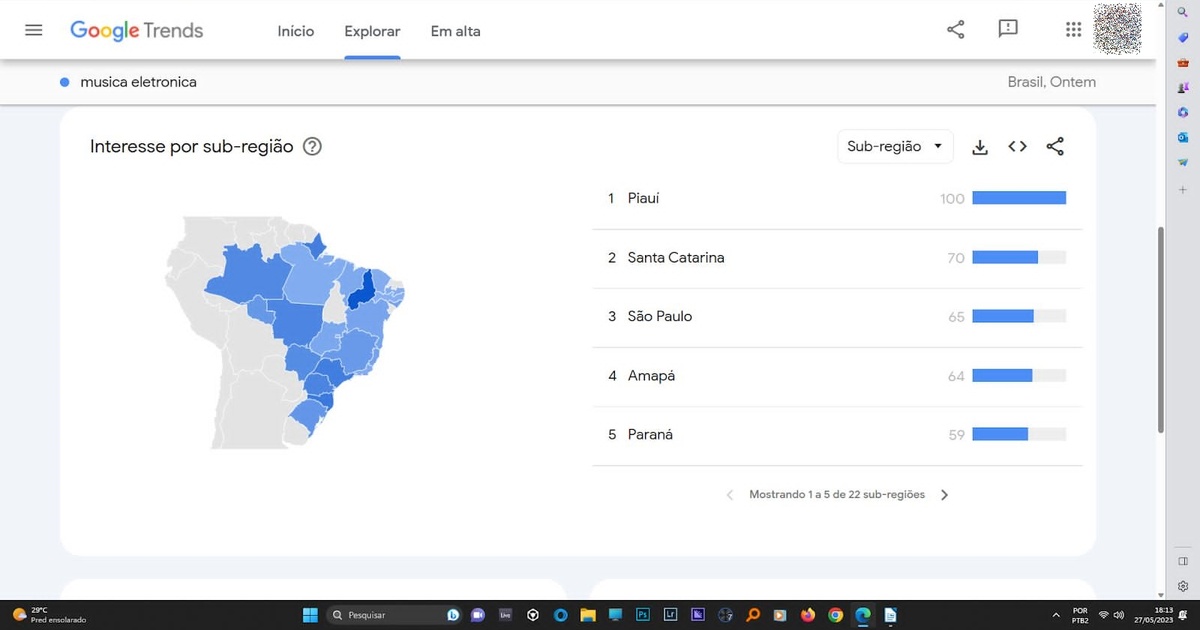Click the Google Trends logo
Screen dimensions: 1200x630
pos(136,31)
